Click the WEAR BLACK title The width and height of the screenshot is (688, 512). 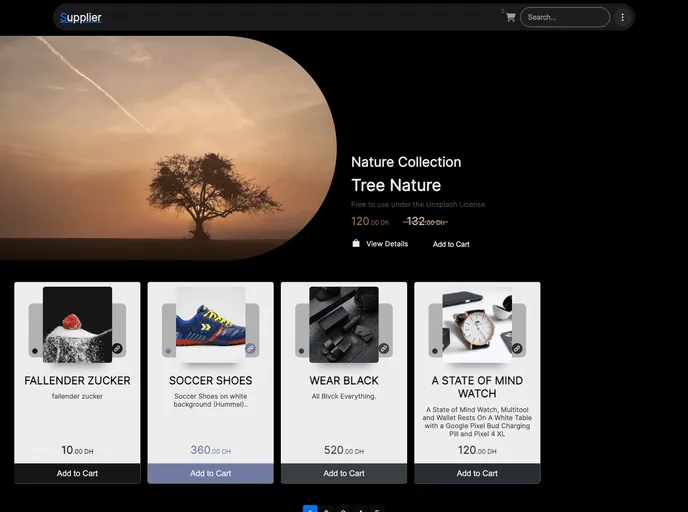pyautogui.click(x=344, y=380)
